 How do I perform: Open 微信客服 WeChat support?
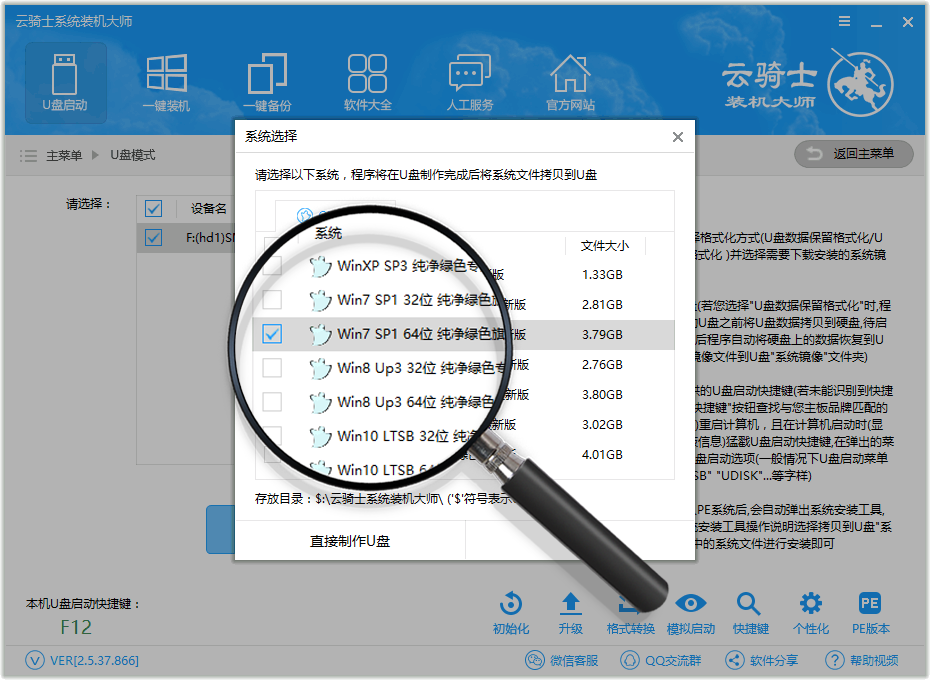coord(562,660)
